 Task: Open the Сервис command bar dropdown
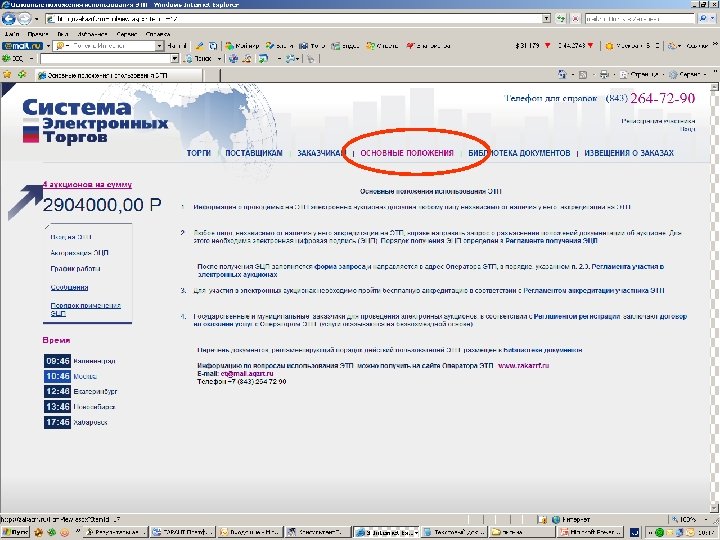(687, 74)
